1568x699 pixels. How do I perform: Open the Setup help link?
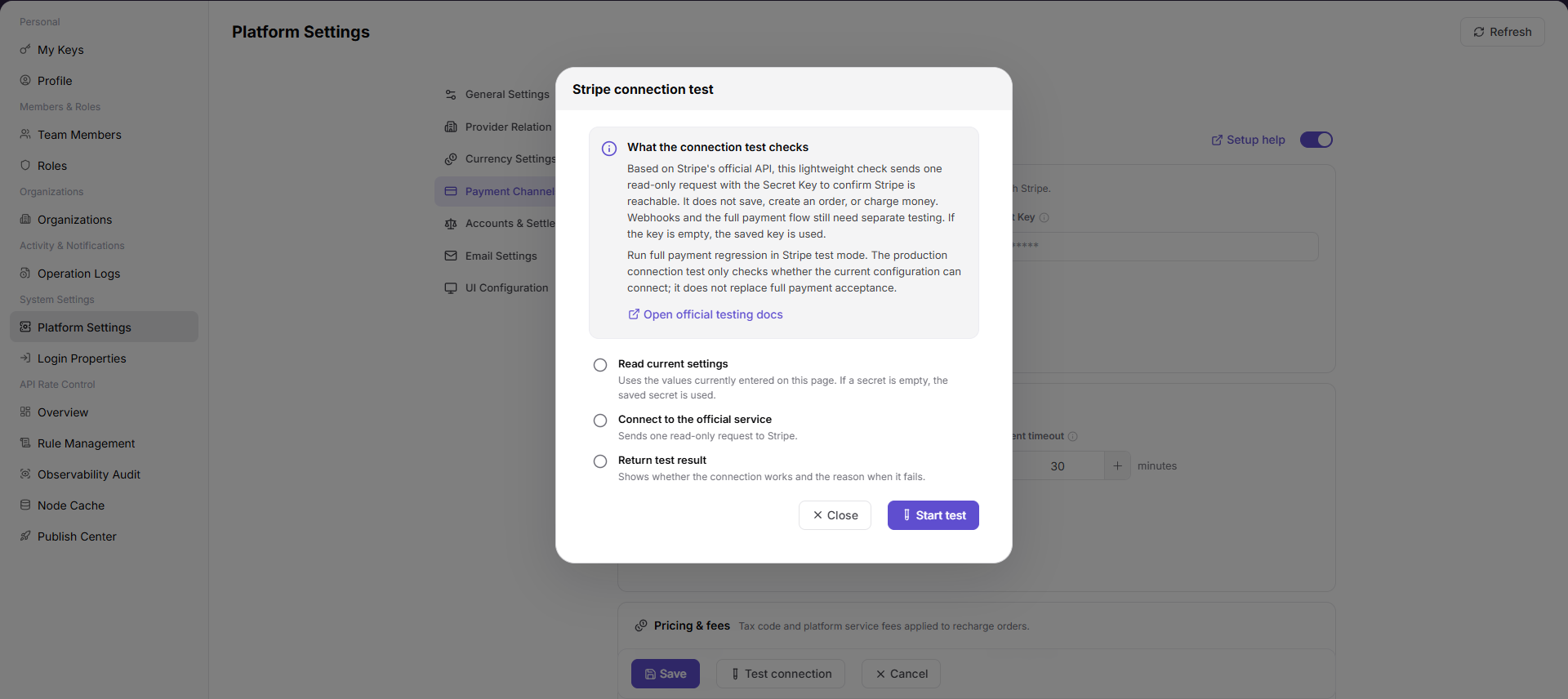pos(1248,140)
